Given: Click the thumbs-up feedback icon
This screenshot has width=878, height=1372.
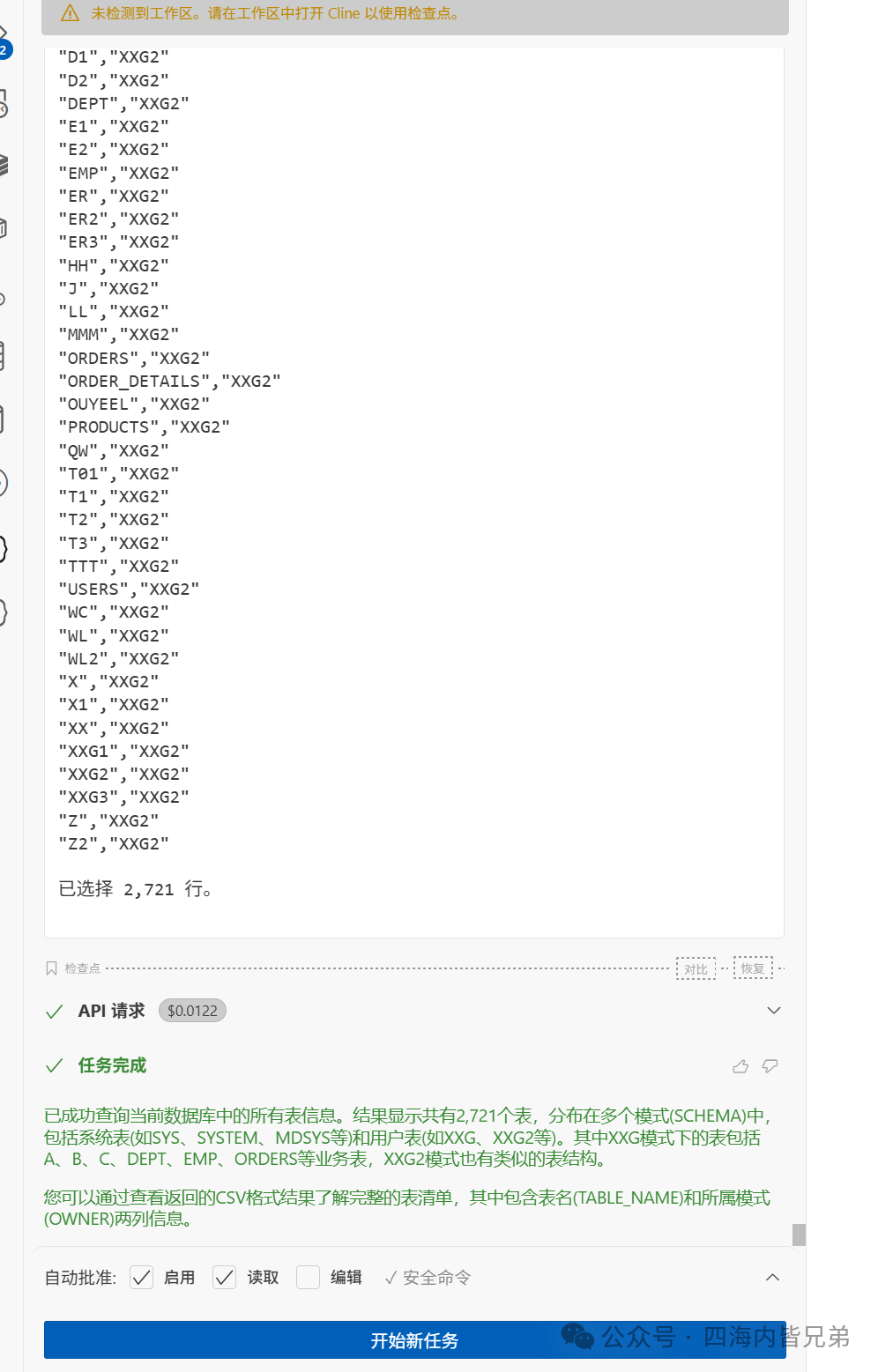Looking at the screenshot, I should [740, 1066].
